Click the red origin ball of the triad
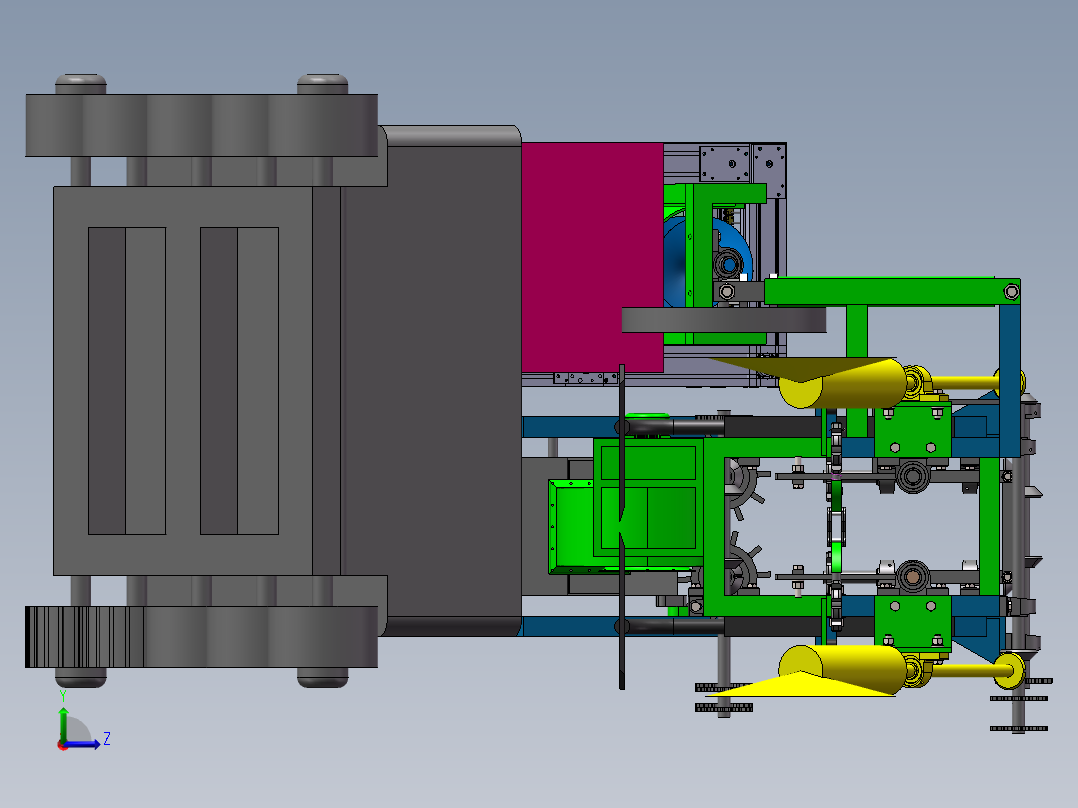1078x808 pixels. (63, 745)
